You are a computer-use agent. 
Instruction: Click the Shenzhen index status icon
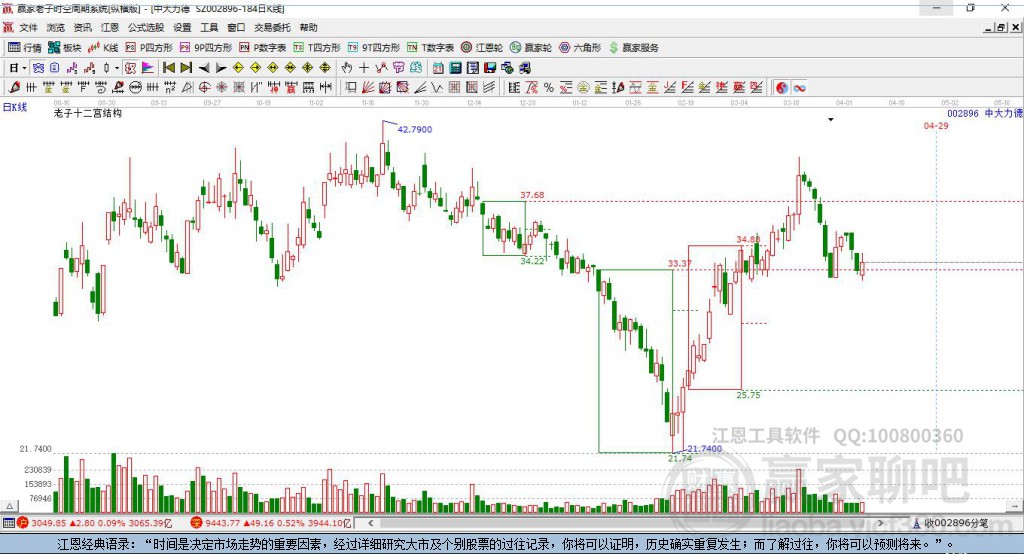pos(197,523)
